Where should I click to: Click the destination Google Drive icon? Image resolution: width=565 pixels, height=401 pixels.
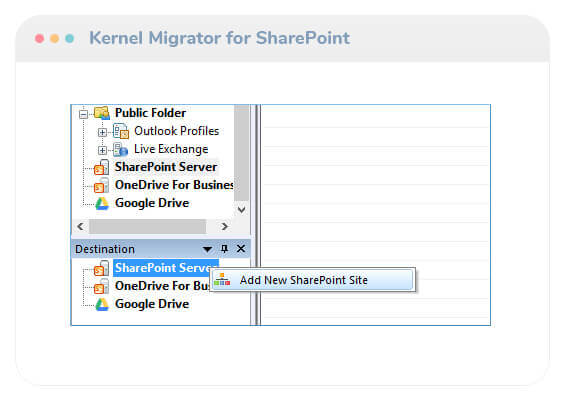[x=102, y=304]
